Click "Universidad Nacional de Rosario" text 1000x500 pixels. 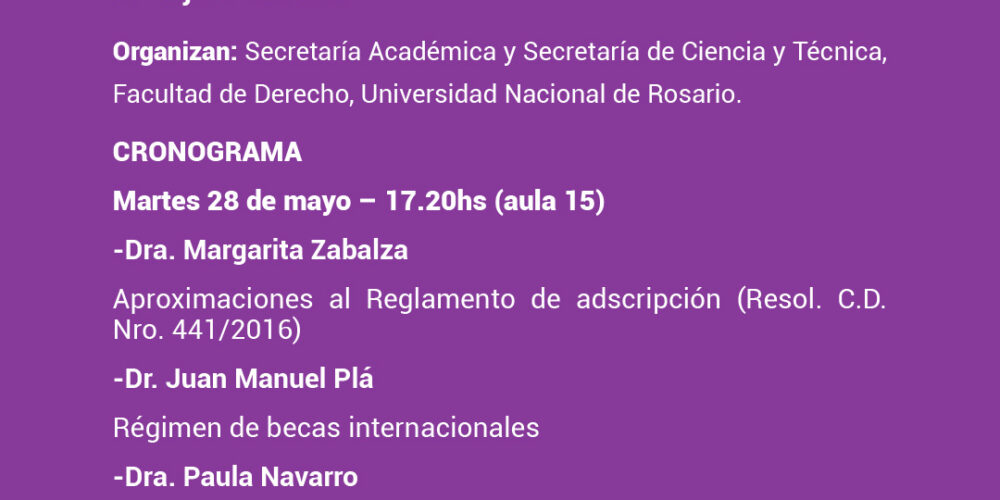pos(548,94)
